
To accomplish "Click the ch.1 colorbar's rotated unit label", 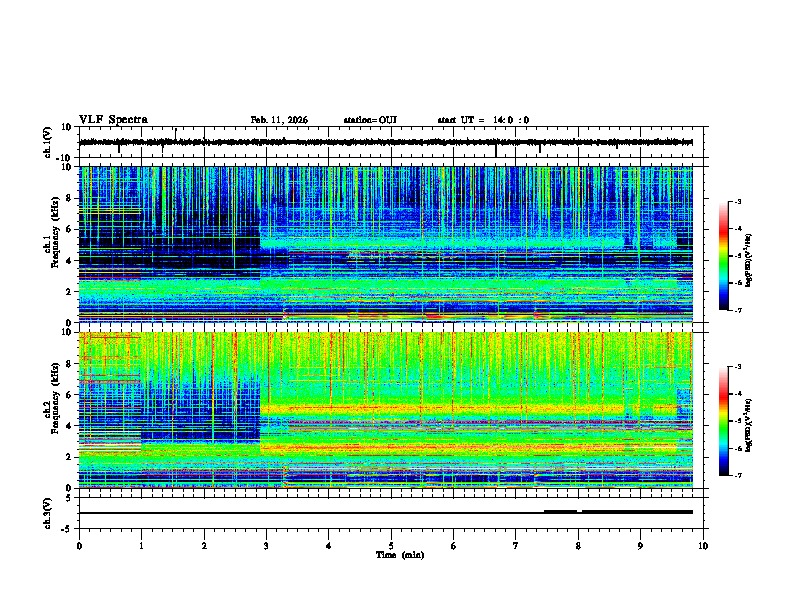I will pos(749,261).
